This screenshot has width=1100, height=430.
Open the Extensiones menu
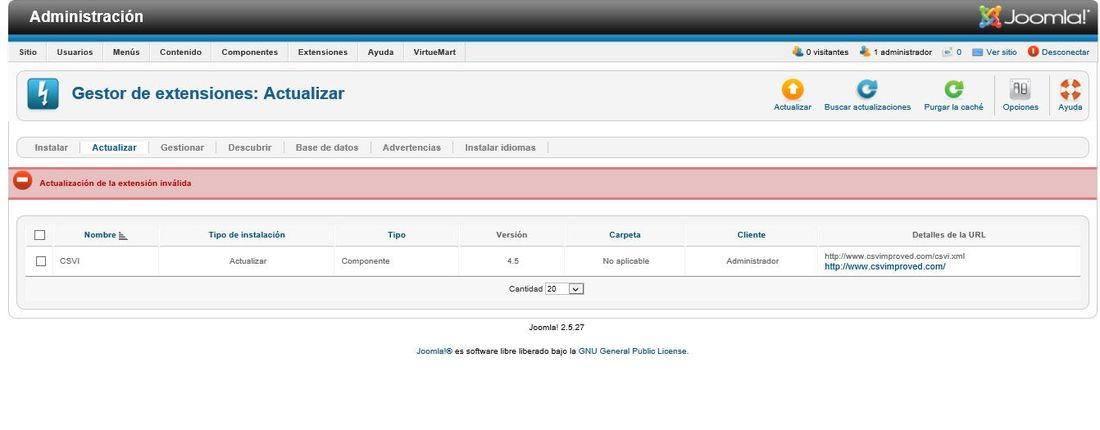point(323,52)
